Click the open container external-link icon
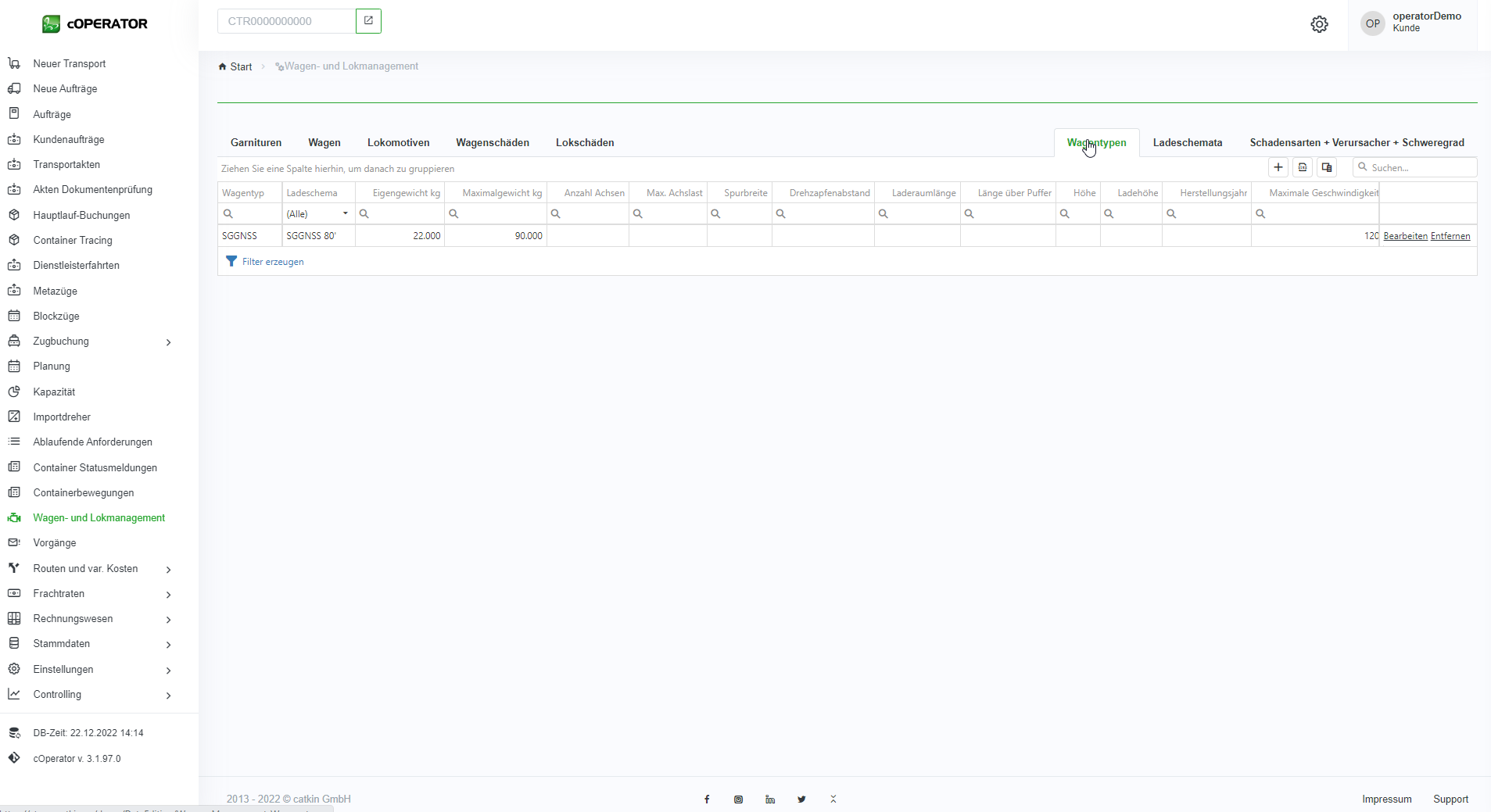1491x812 pixels. [368, 21]
